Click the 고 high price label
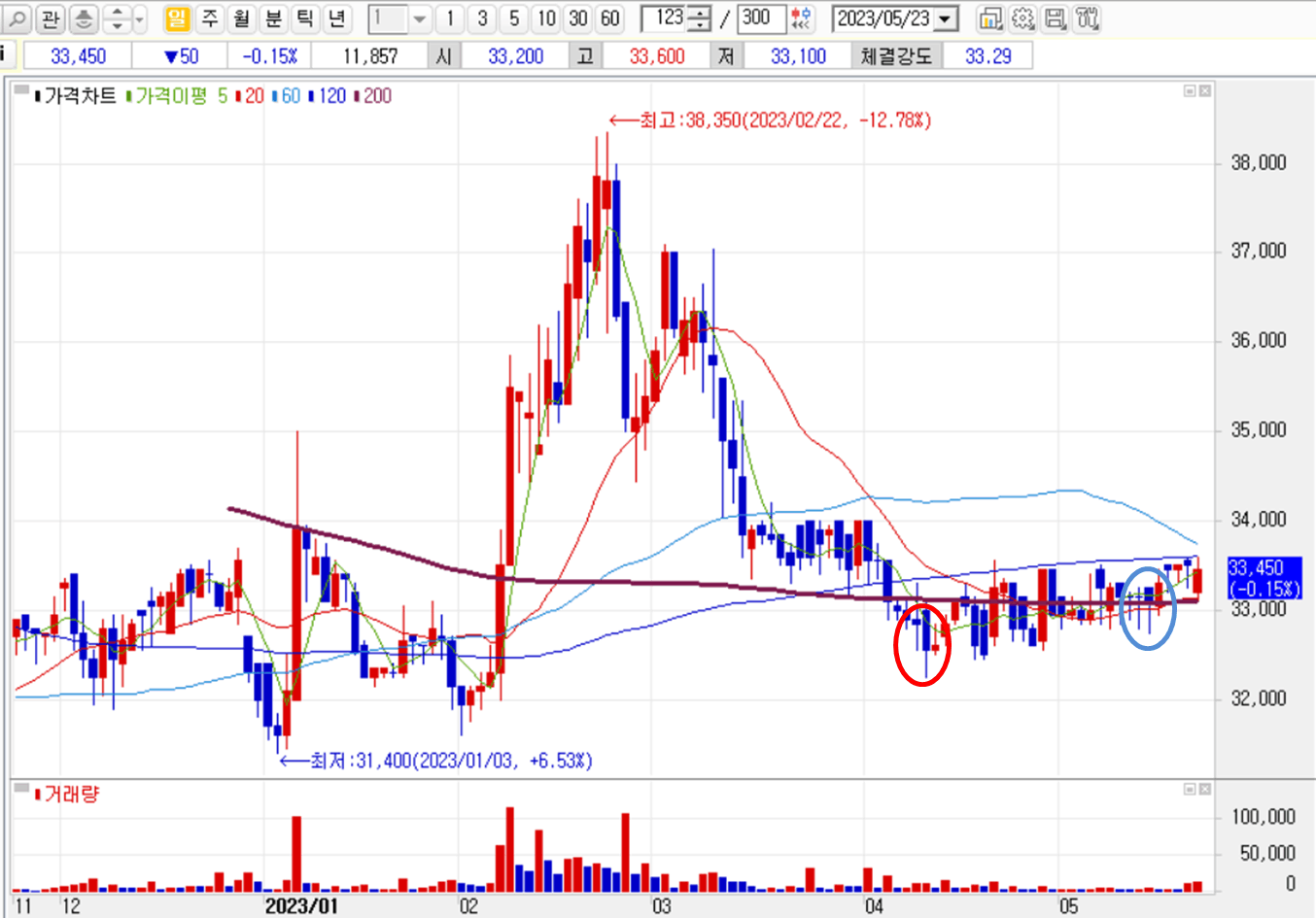This screenshot has height=918, width=1316. [x=585, y=56]
